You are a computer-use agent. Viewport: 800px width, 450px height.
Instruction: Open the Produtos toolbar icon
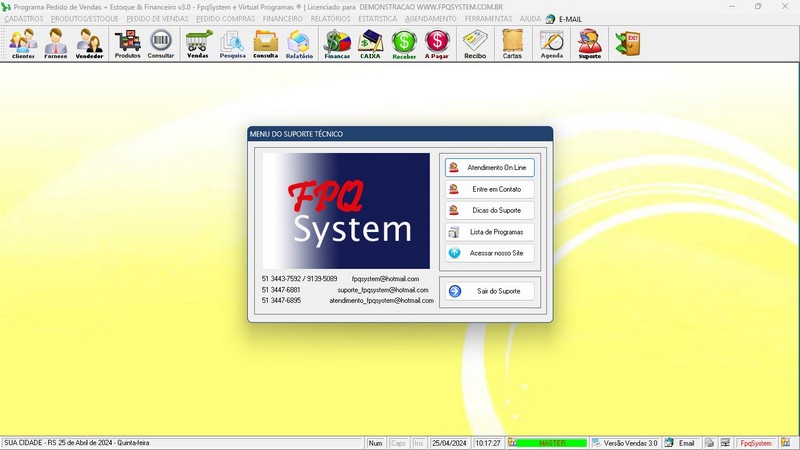coord(128,44)
